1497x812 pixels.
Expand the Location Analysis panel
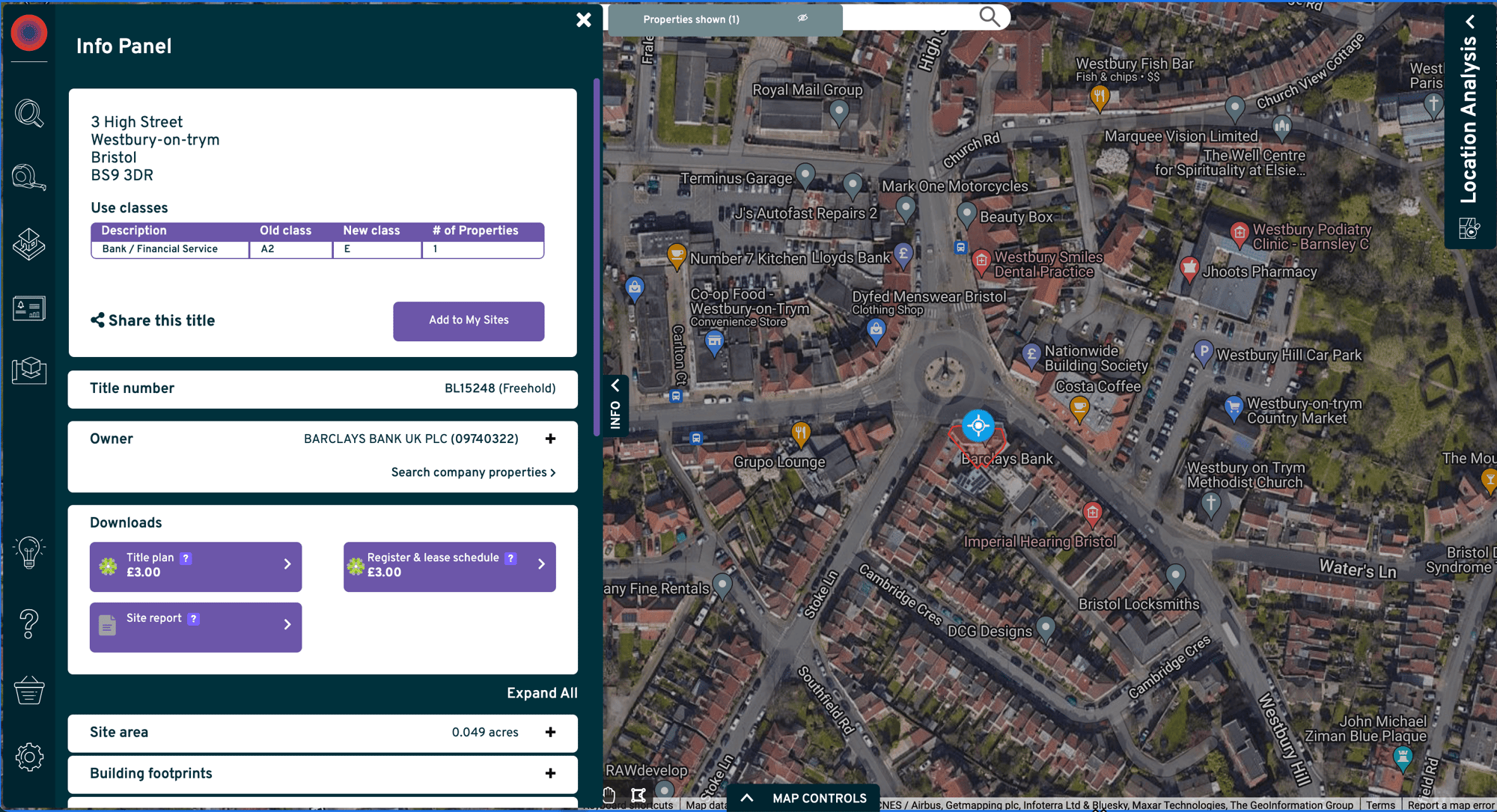click(x=1470, y=21)
